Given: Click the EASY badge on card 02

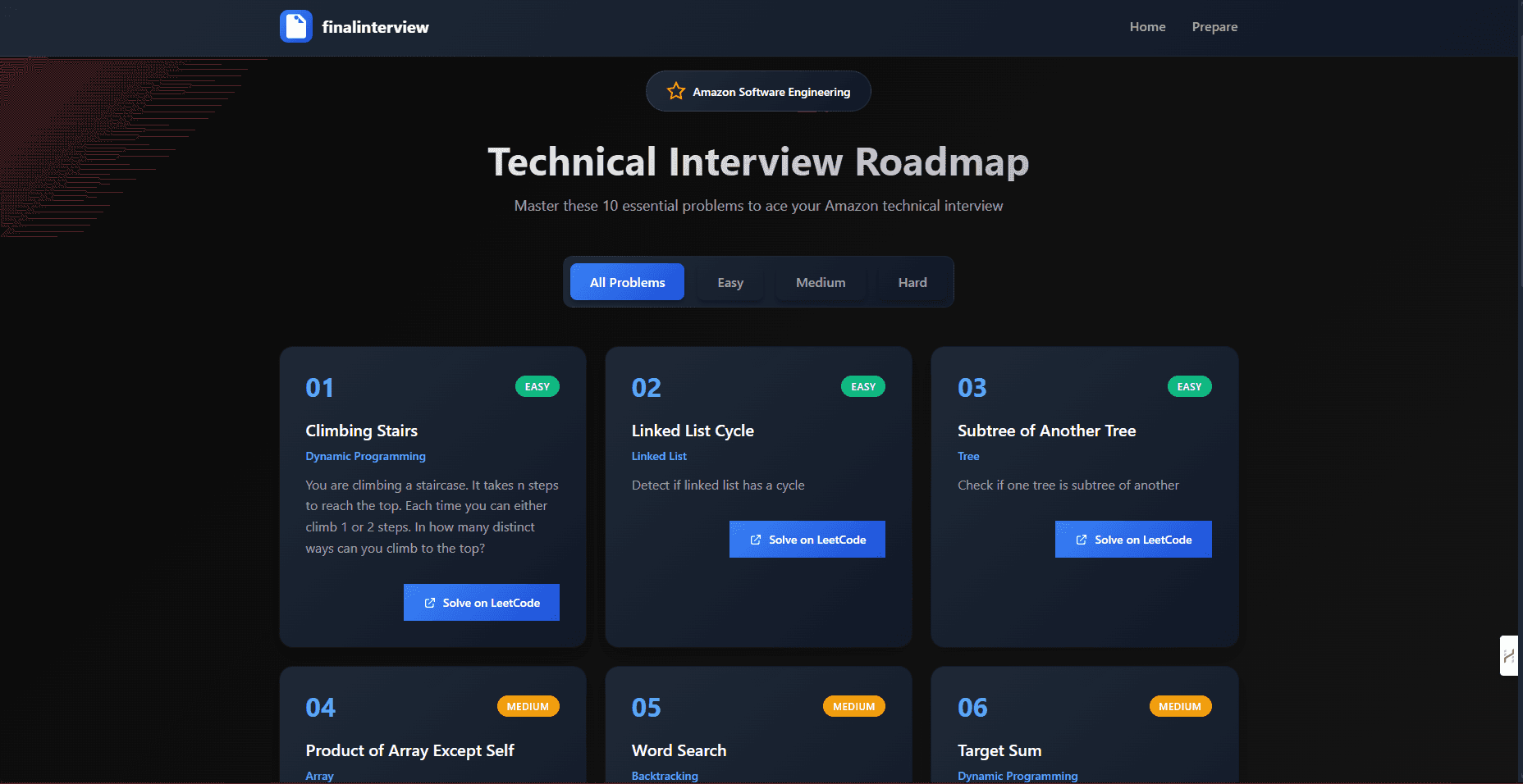Looking at the screenshot, I should (863, 386).
